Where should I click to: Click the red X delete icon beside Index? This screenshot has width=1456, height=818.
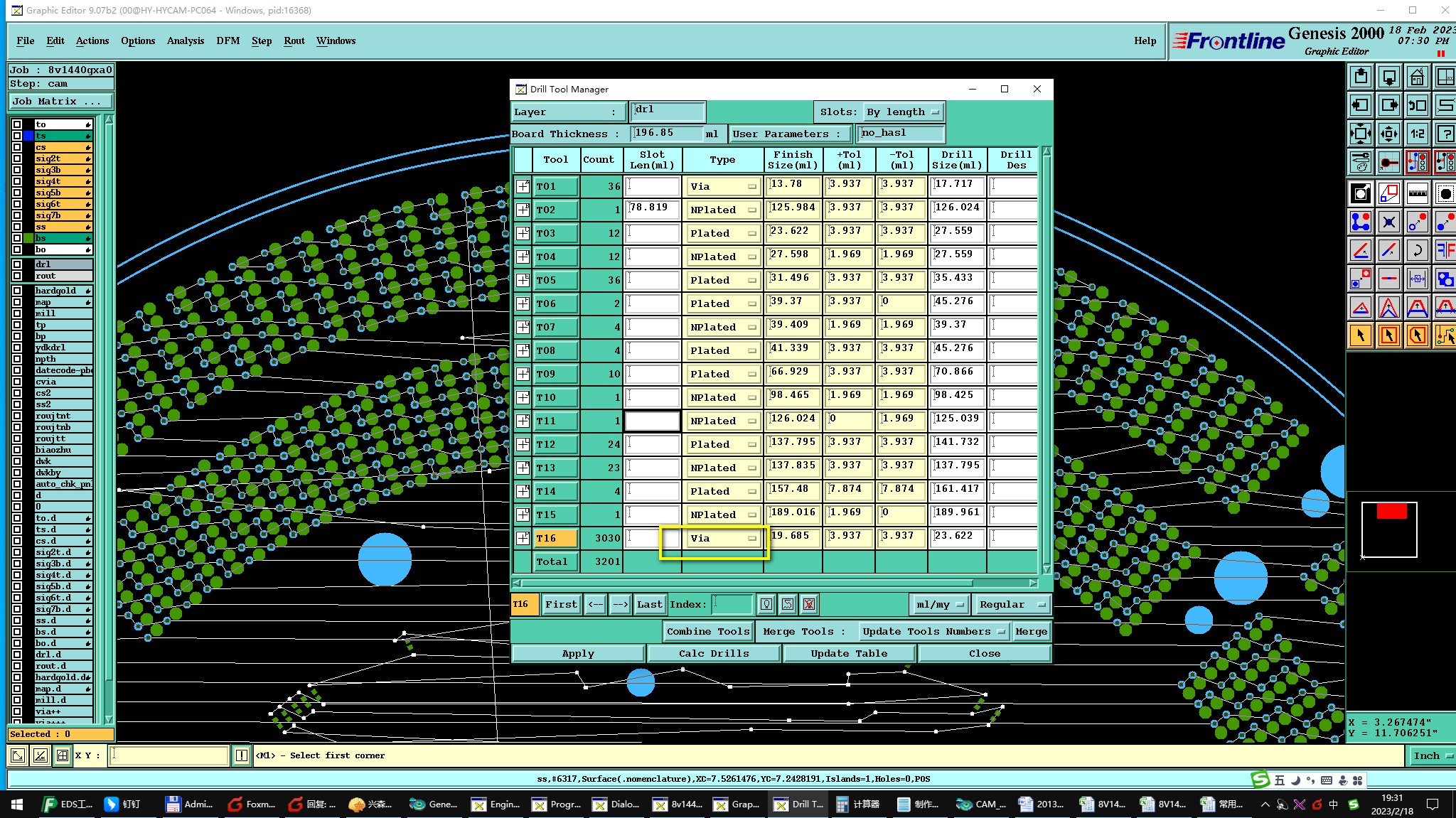click(809, 605)
